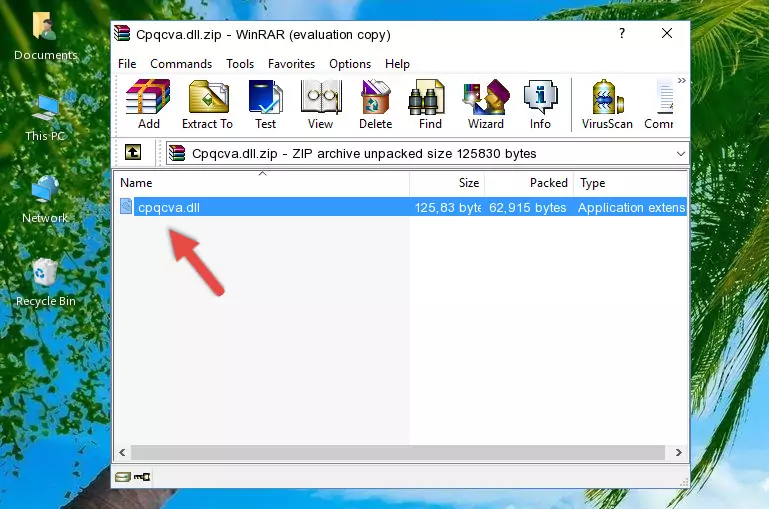Viewport: 769px width, 509px height.
Task: Select the Recycle Bin desktop icon
Action: [x=46, y=283]
